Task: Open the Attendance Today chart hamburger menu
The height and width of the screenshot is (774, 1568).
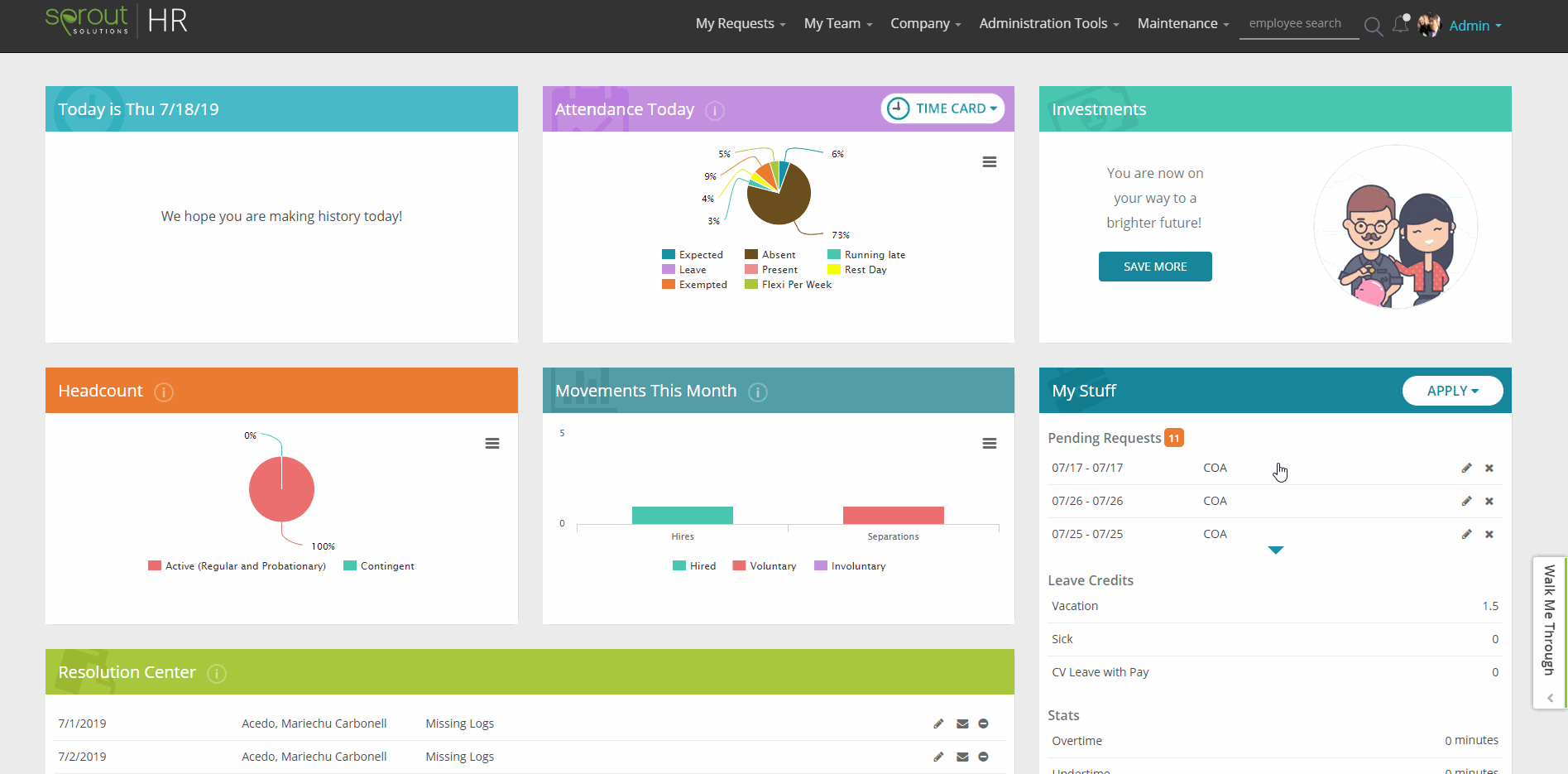Action: coord(989,161)
